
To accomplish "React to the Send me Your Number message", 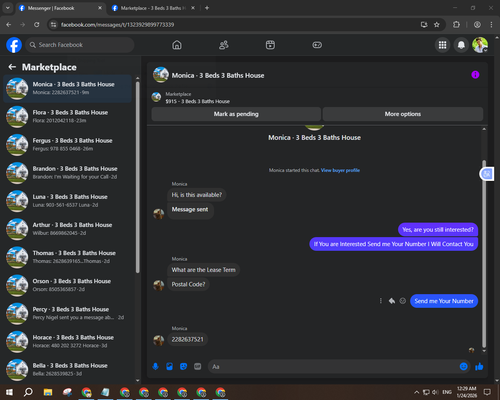I will point(403,301).
